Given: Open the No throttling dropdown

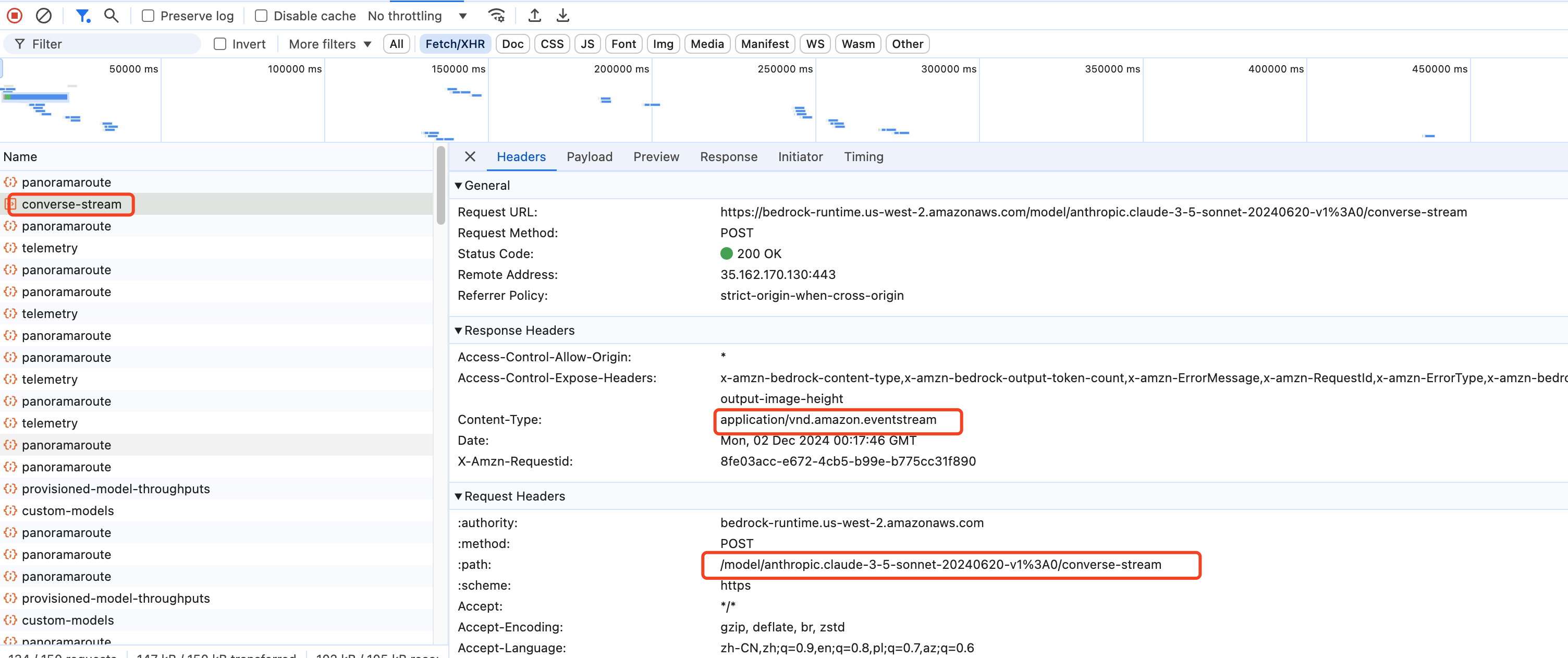Looking at the screenshot, I should tap(418, 16).
